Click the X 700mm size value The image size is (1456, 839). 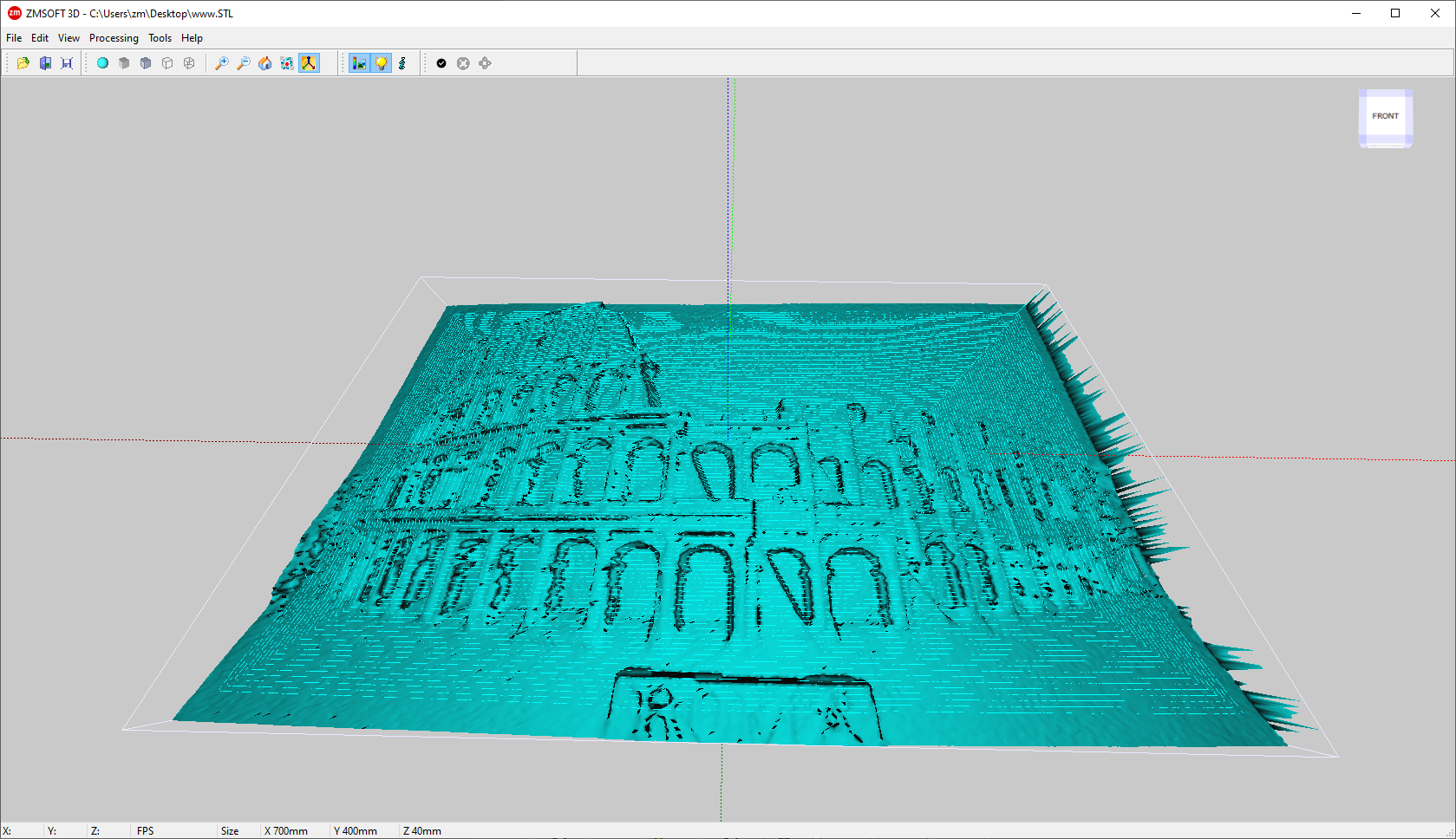[x=286, y=831]
